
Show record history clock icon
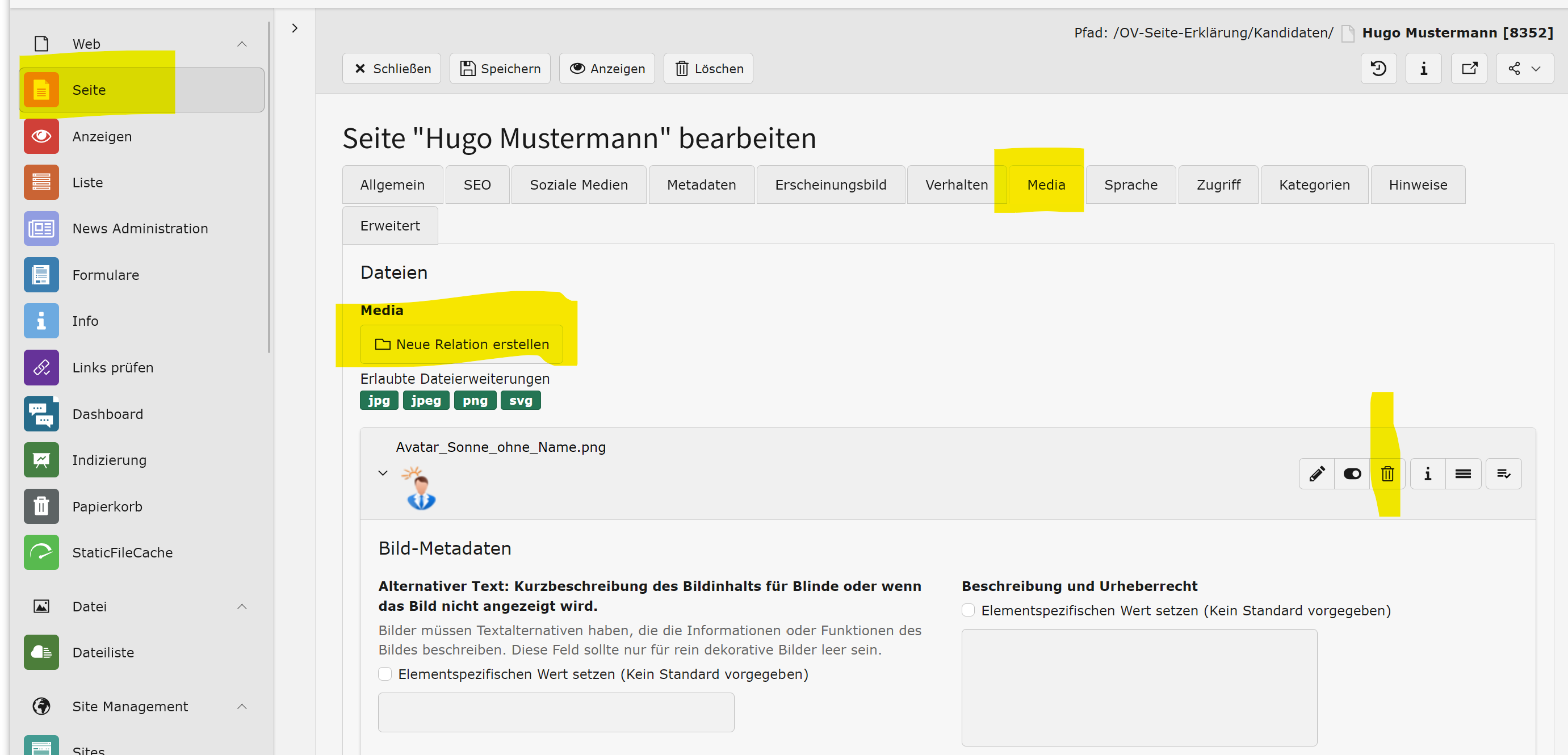[x=1379, y=68]
